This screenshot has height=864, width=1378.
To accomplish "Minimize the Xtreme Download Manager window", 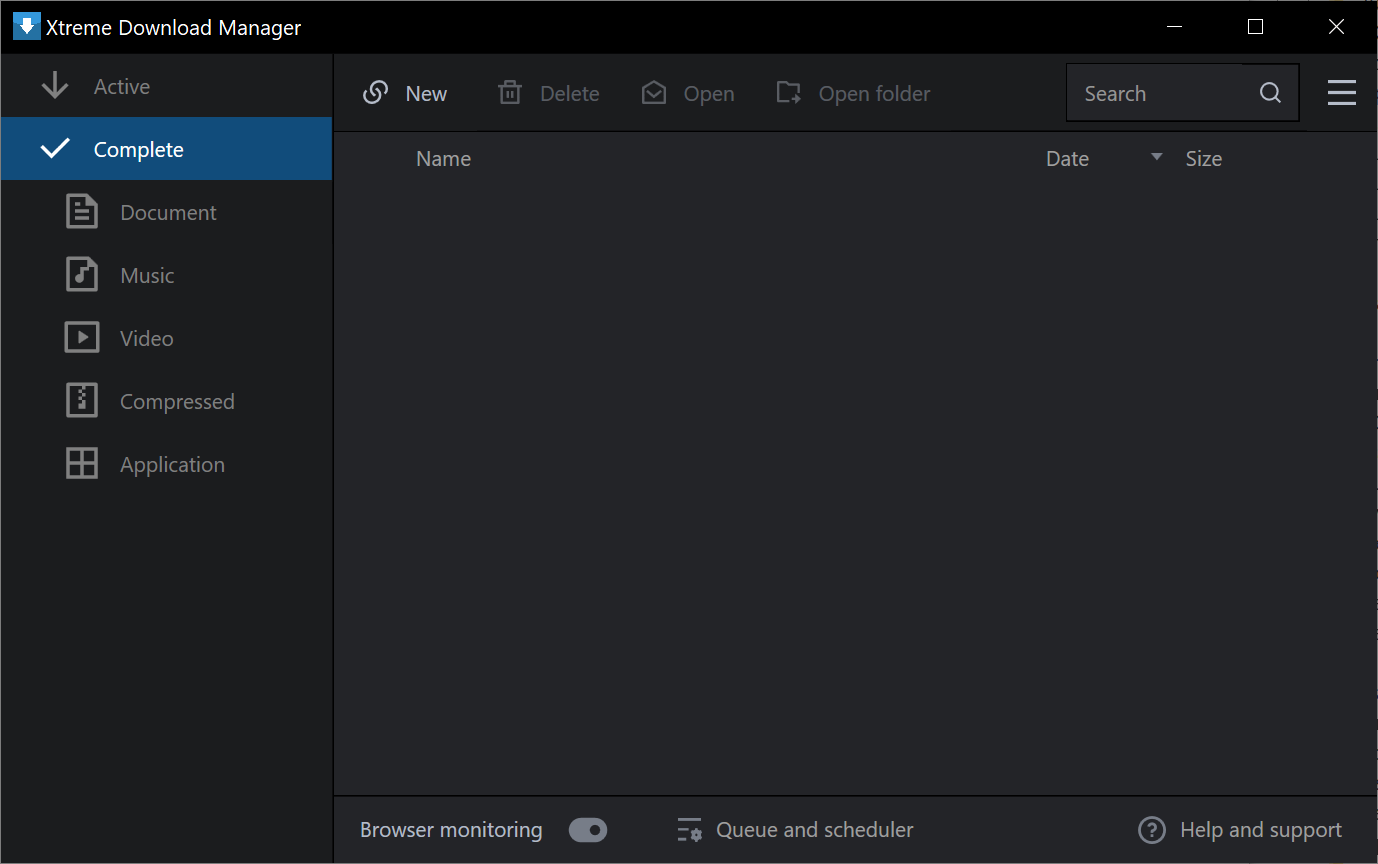I will click(1176, 27).
